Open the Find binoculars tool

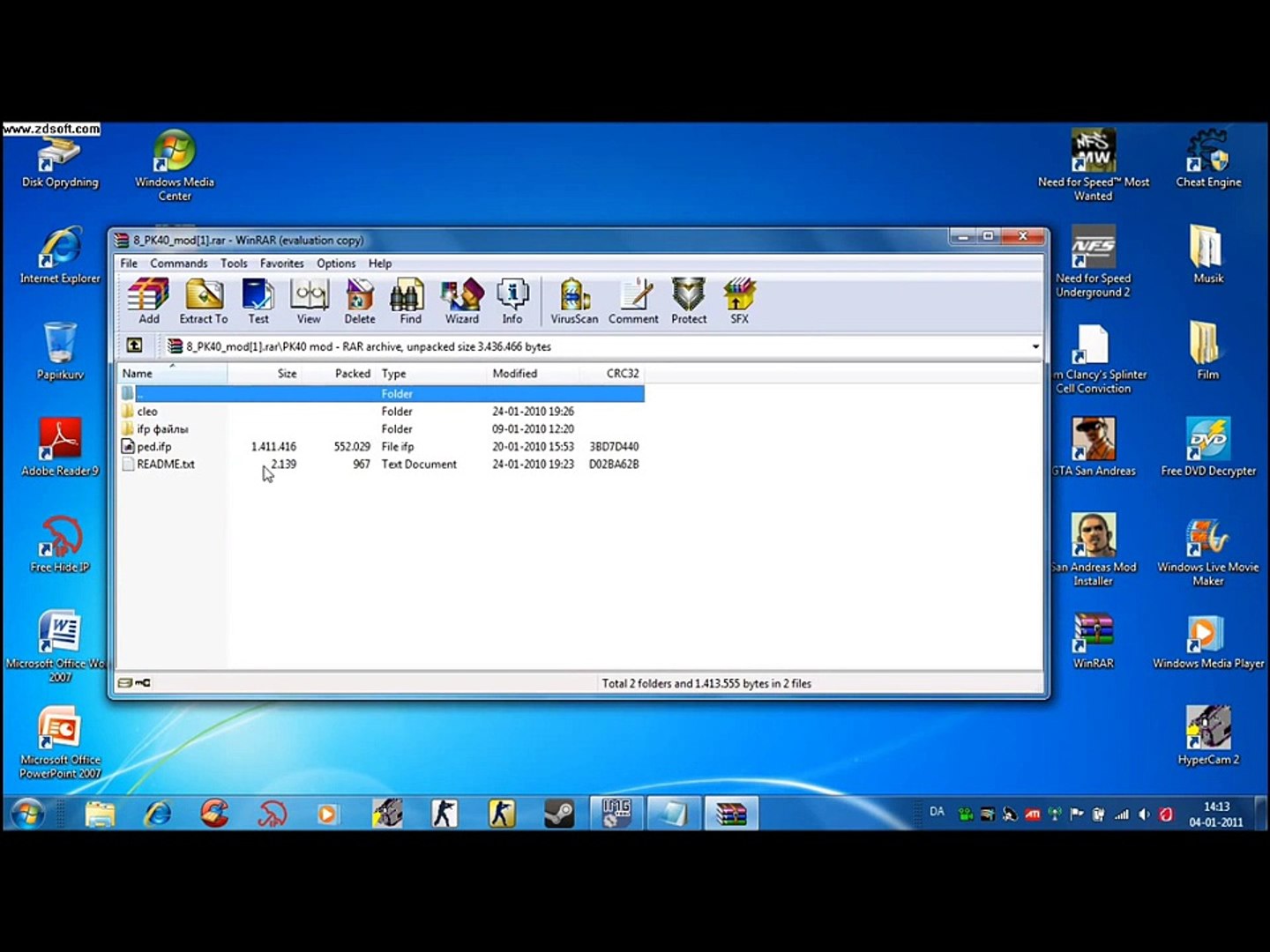tap(409, 301)
